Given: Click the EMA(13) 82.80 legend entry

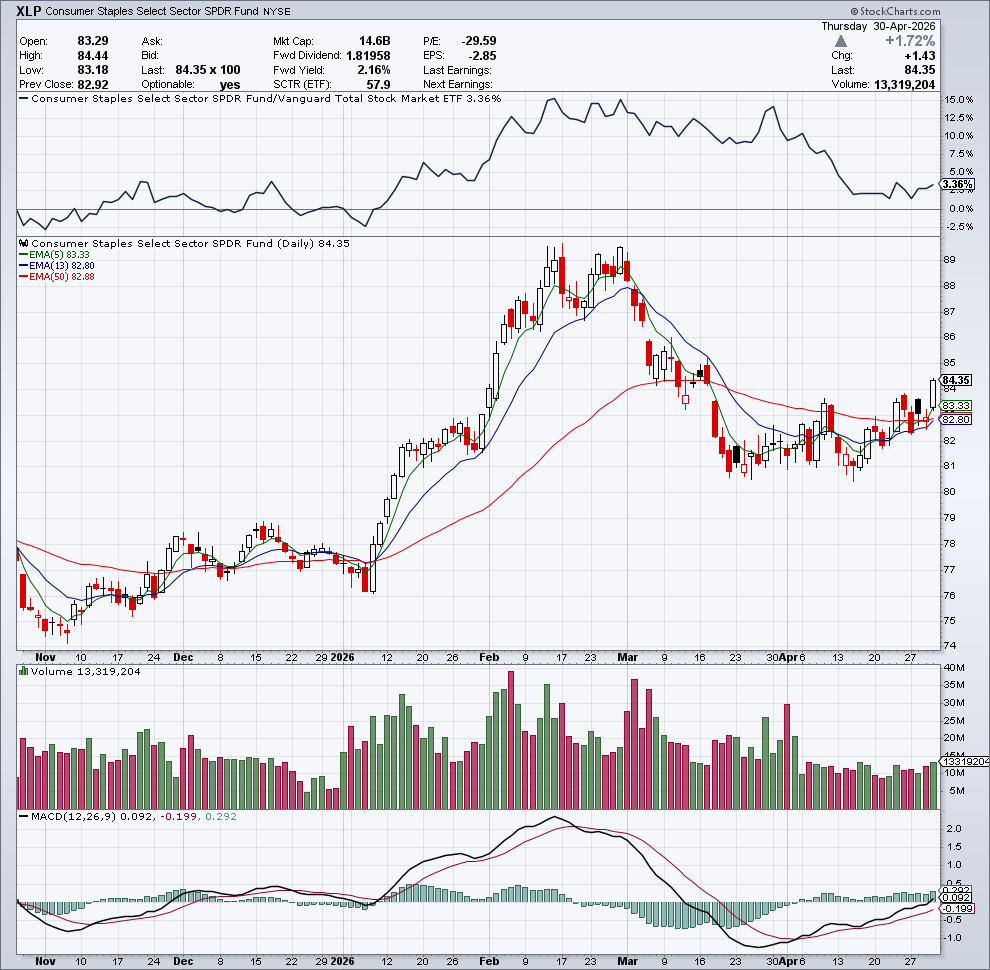Looking at the screenshot, I should click(57, 266).
